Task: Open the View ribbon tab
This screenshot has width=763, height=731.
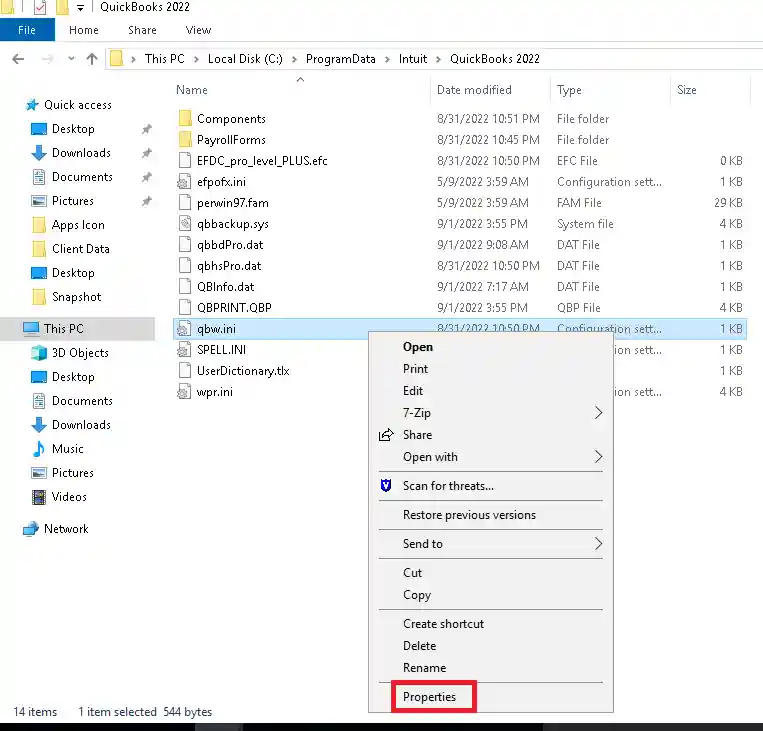Action: click(198, 30)
